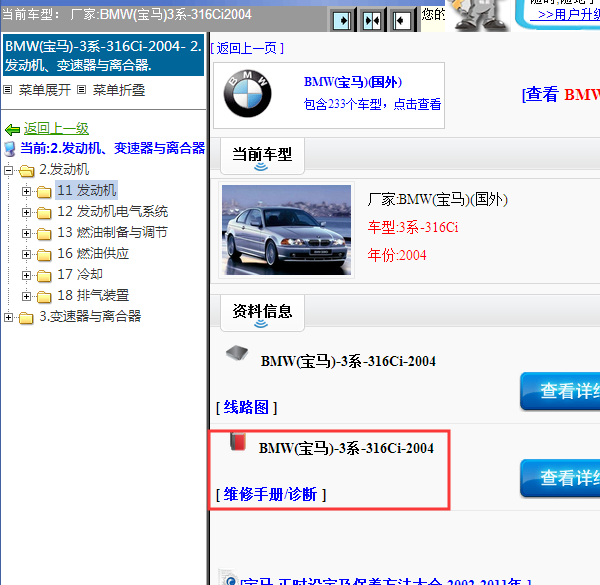Click 当前:2.发动机、变速器与离合器 heading
The height and width of the screenshot is (585, 600).
[x=112, y=148]
